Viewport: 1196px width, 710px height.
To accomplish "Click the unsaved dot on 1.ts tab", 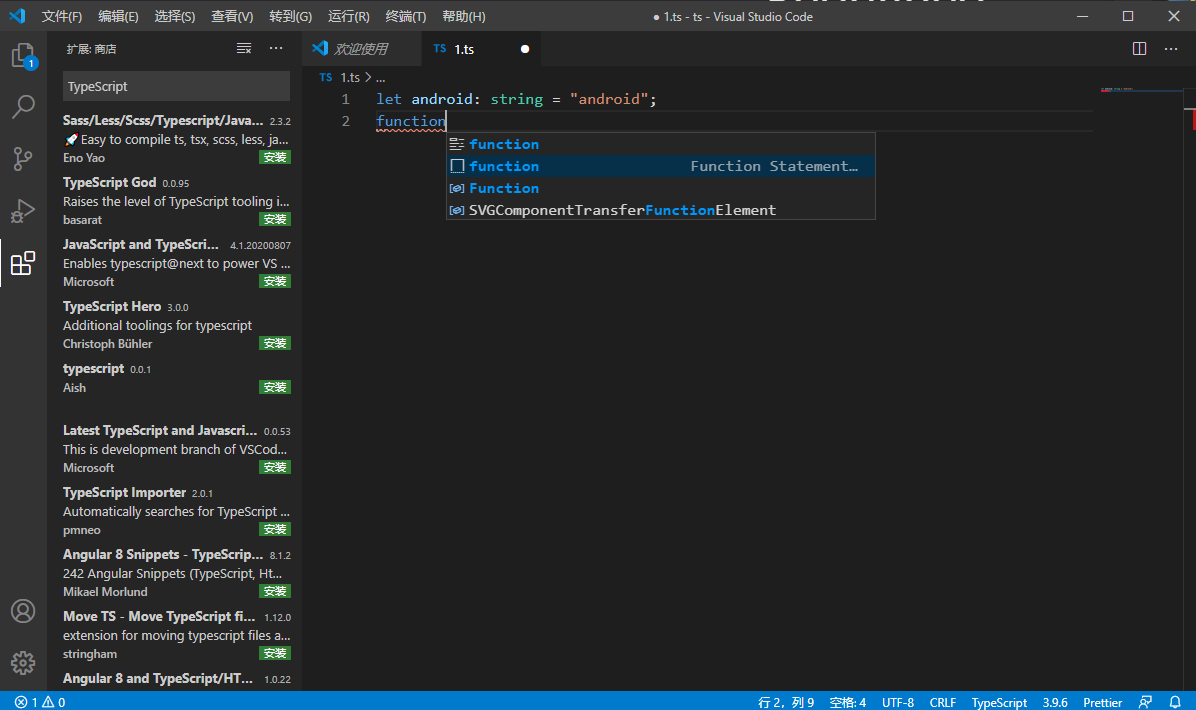I will click(525, 49).
